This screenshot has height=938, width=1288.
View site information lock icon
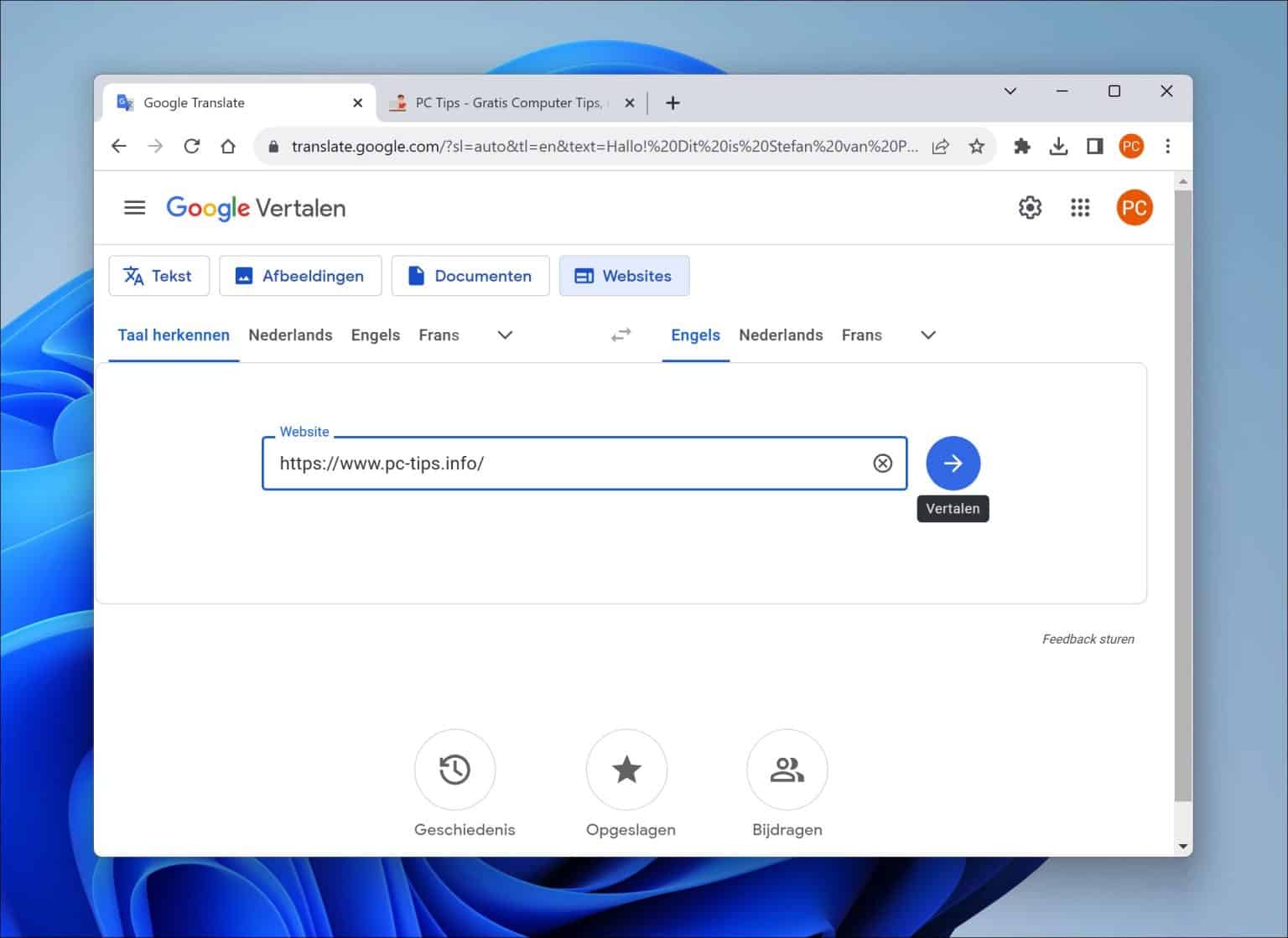tap(273, 147)
